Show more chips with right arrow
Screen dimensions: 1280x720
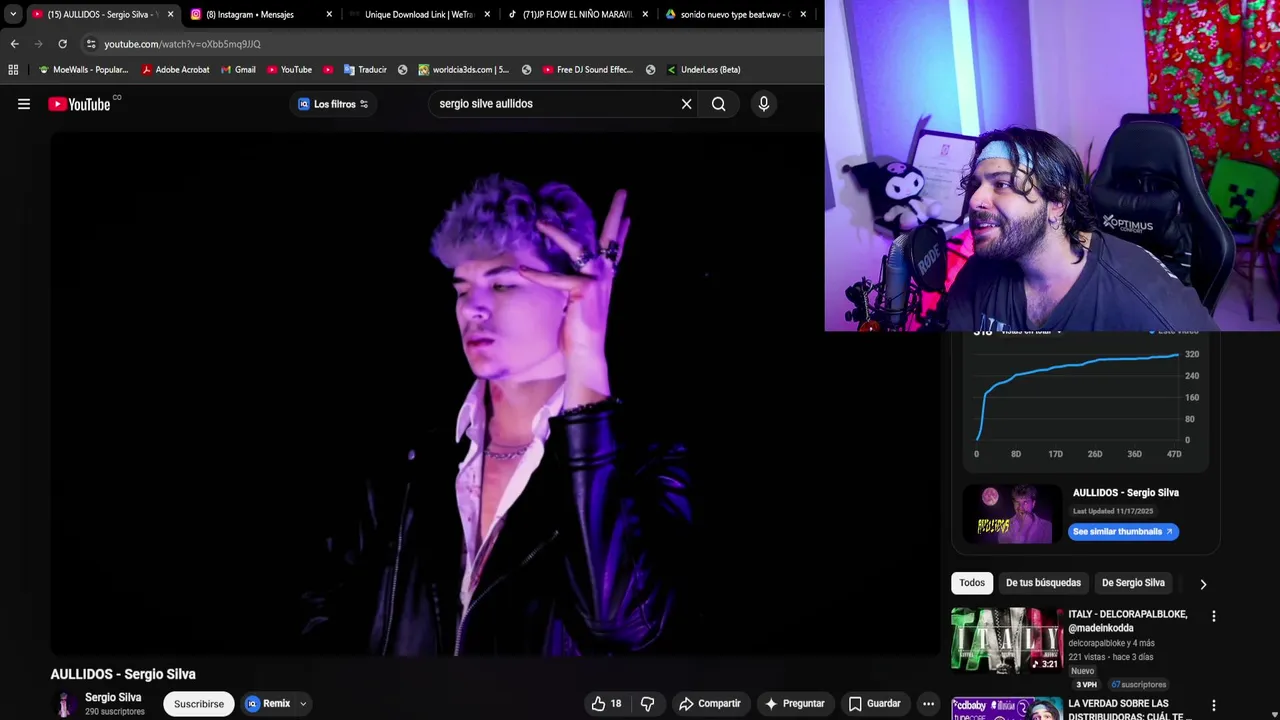coord(1203,584)
